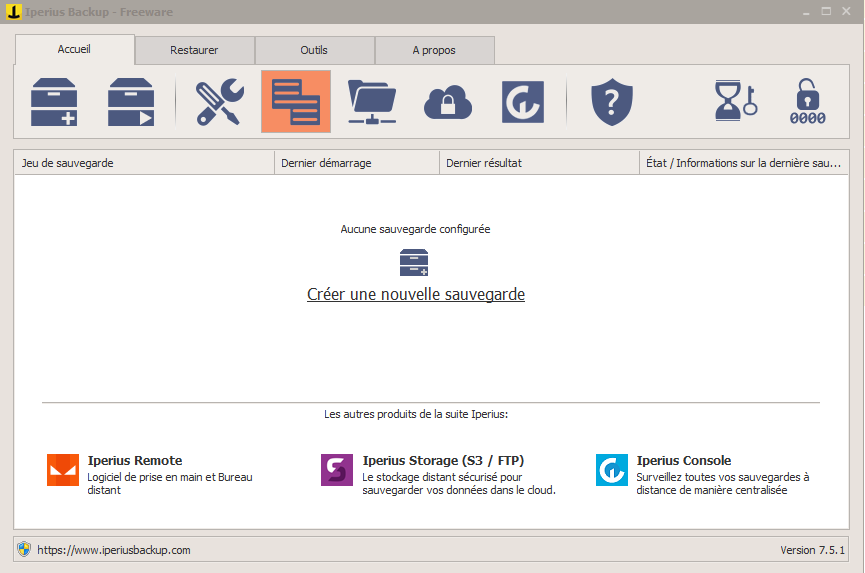Open the Outils tab
Screen dimensions: 865x573
tap(314, 50)
